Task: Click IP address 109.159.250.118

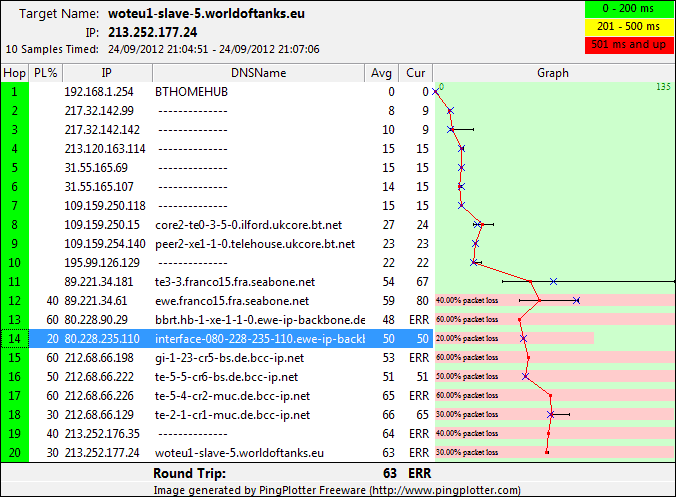Action: click(105, 206)
